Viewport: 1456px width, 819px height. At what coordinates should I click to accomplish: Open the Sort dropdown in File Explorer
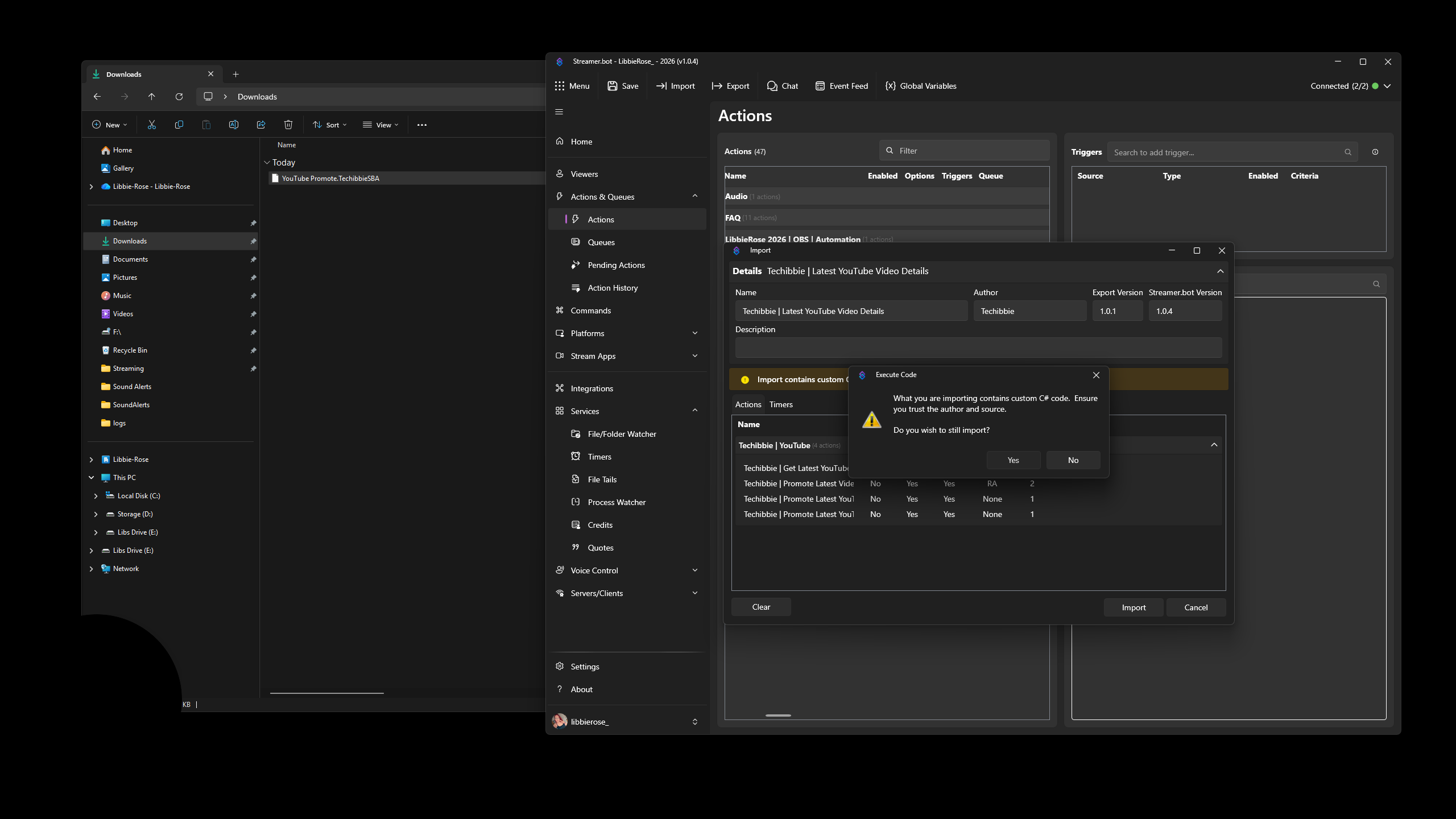pyautogui.click(x=330, y=125)
